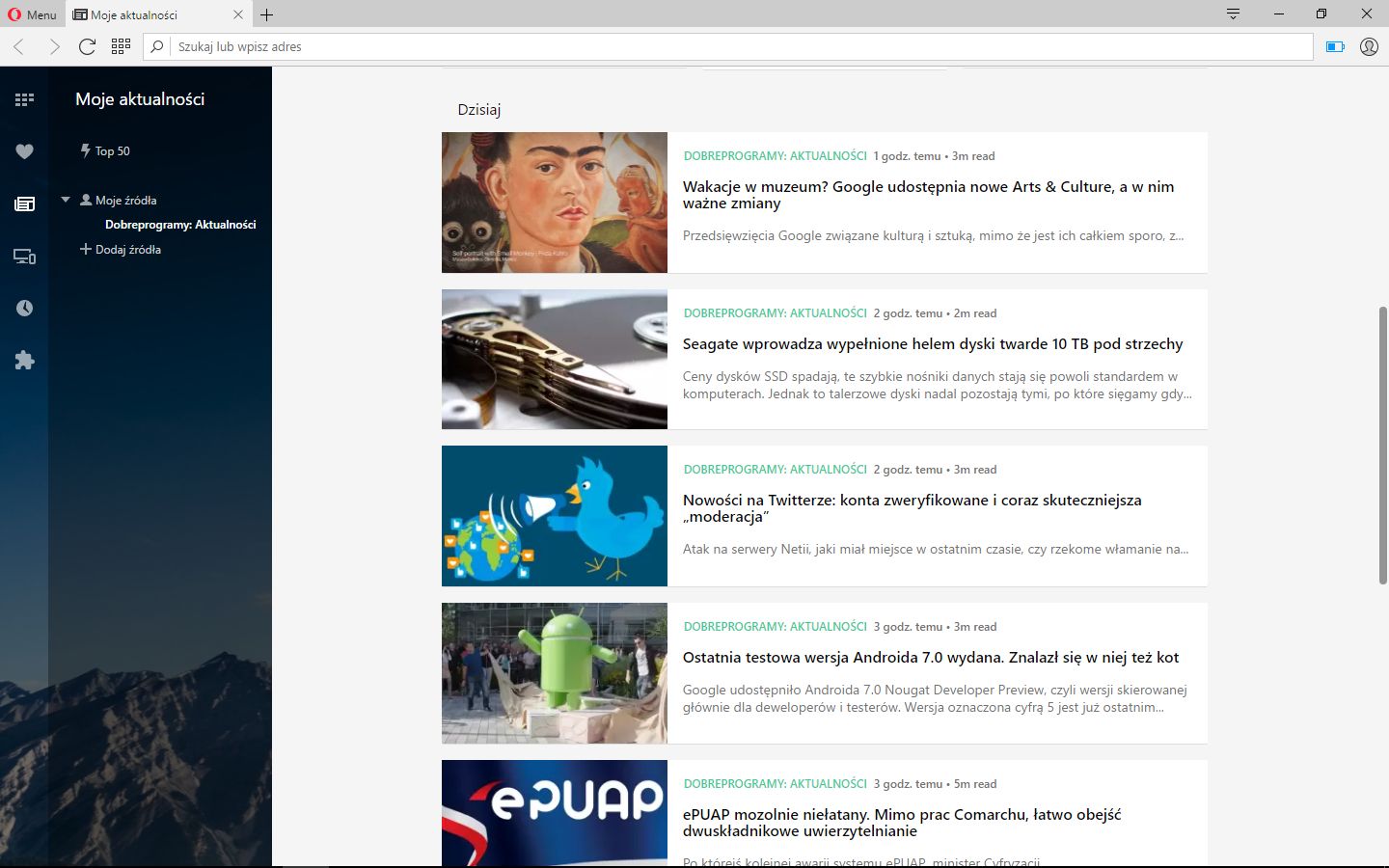Click Dodaj źródła to add sources

pos(121,249)
